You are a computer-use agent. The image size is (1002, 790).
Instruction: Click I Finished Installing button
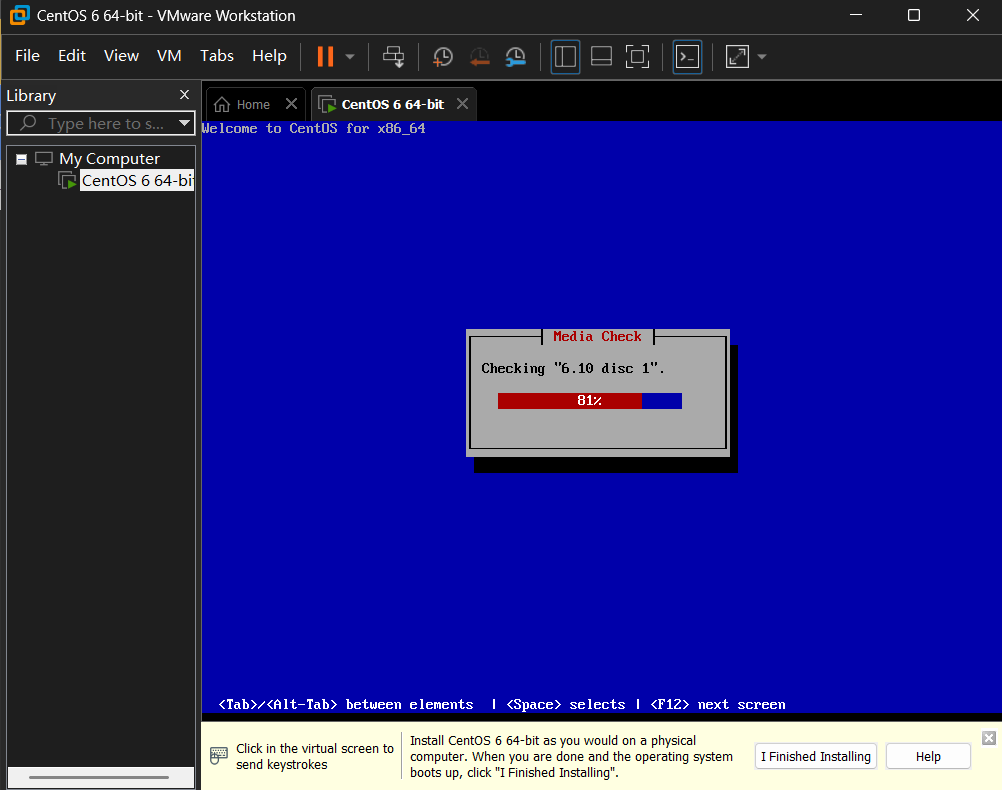815,756
